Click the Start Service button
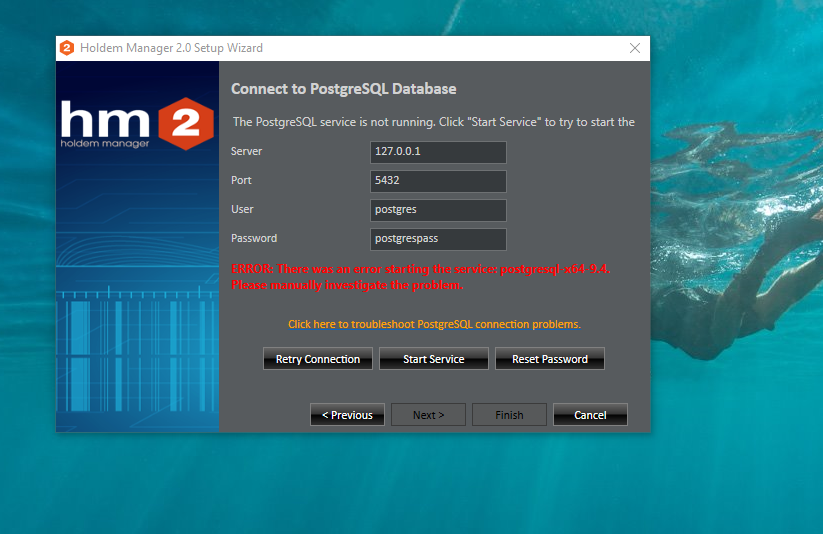This screenshot has width=823, height=534. point(434,359)
